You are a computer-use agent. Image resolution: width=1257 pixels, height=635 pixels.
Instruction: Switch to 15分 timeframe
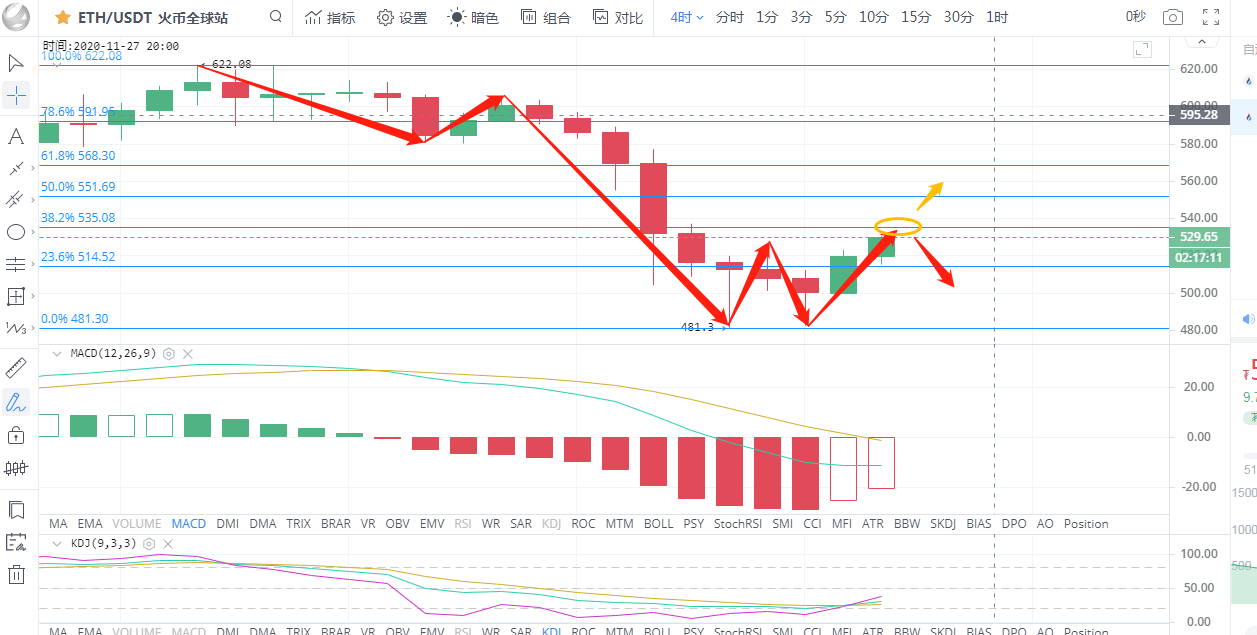pyautogui.click(x=915, y=17)
